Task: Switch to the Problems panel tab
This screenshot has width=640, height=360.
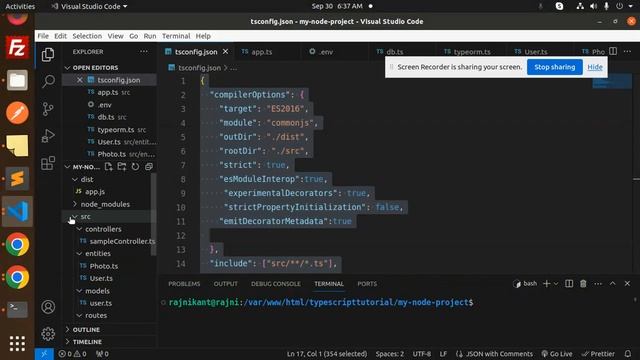Action: point(184,284)
